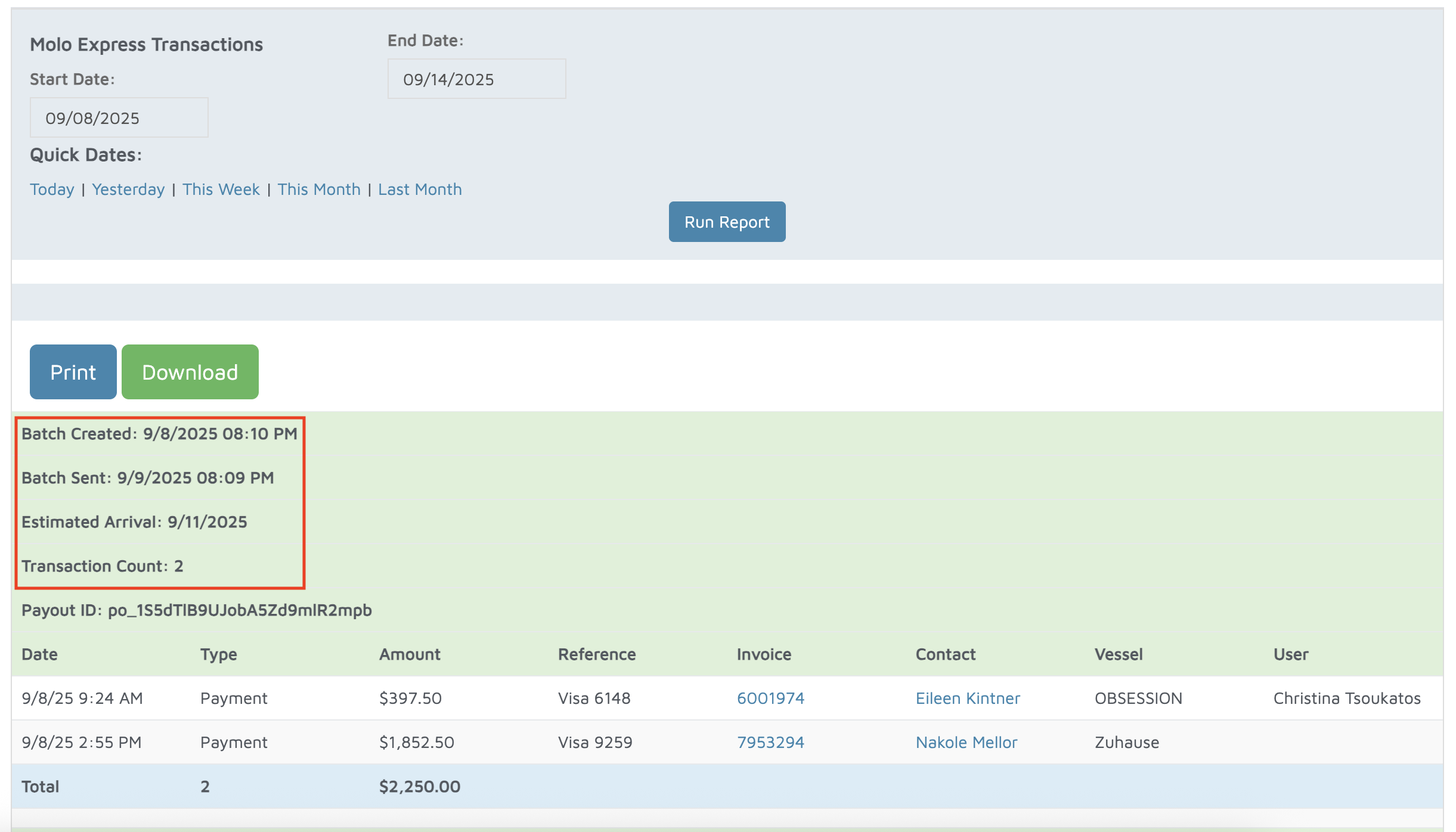Screen dimensions: 1456x832
Task: Click the Amount column header
Action: tap(410, 654)
